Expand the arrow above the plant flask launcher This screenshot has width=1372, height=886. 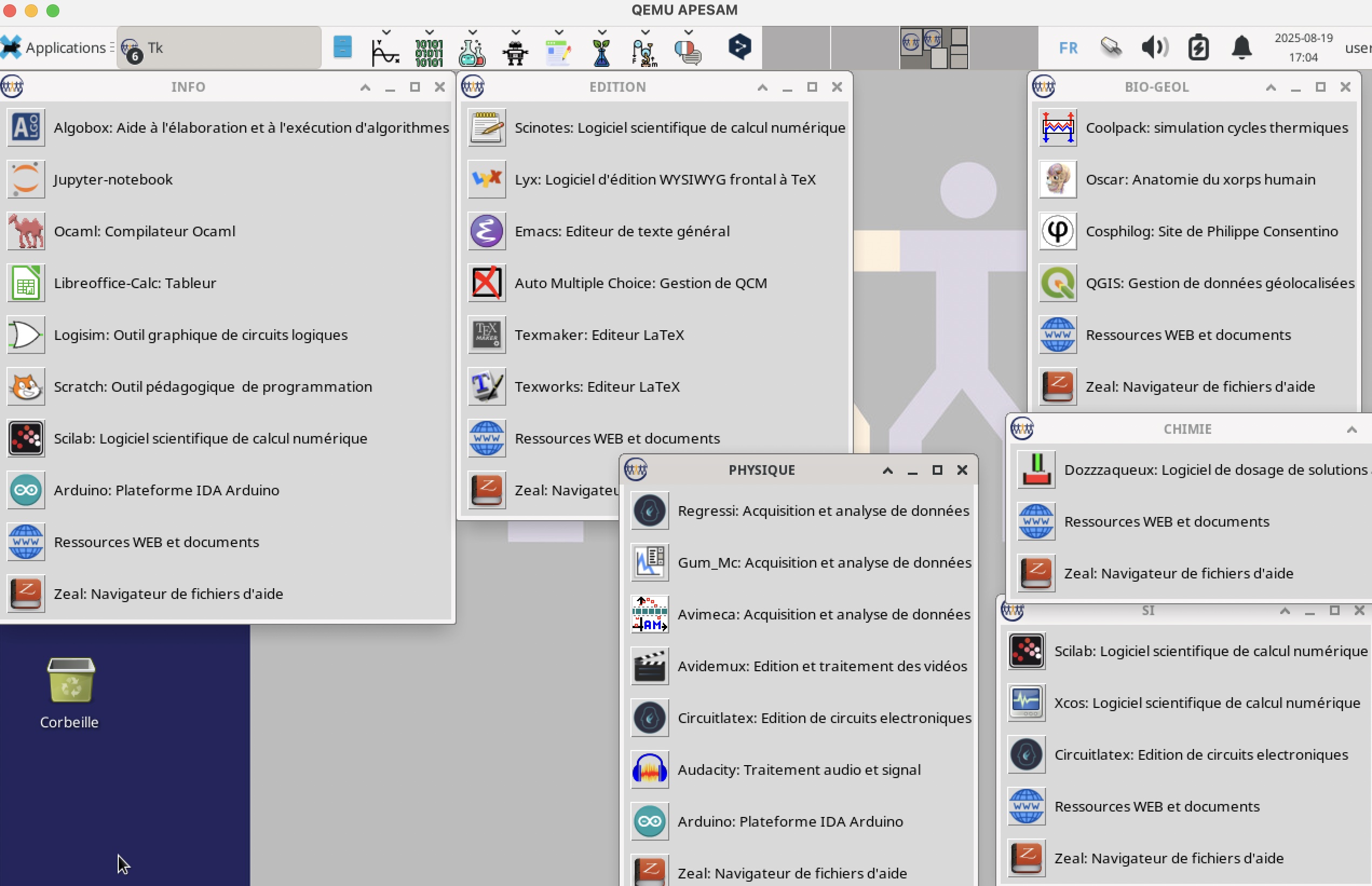(602, 32)
